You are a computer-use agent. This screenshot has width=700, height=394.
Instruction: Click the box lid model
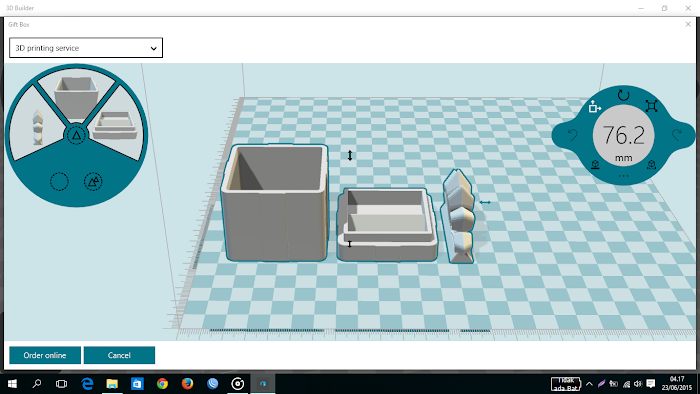(x=387, y=225)
